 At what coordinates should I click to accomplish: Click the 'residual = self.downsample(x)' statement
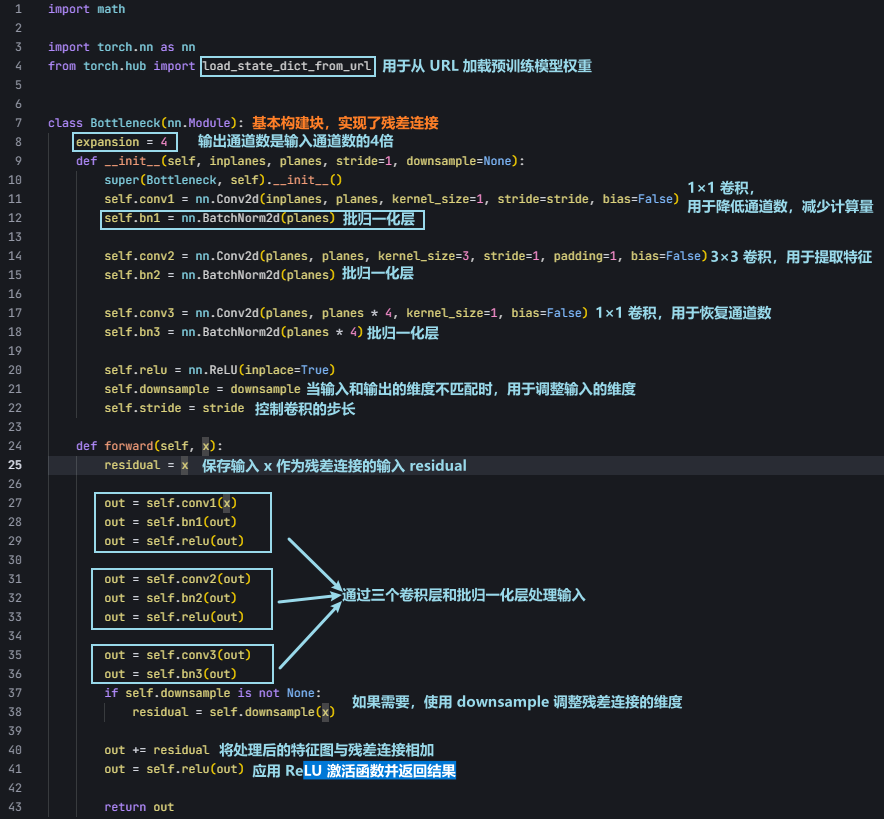[233, 712]
